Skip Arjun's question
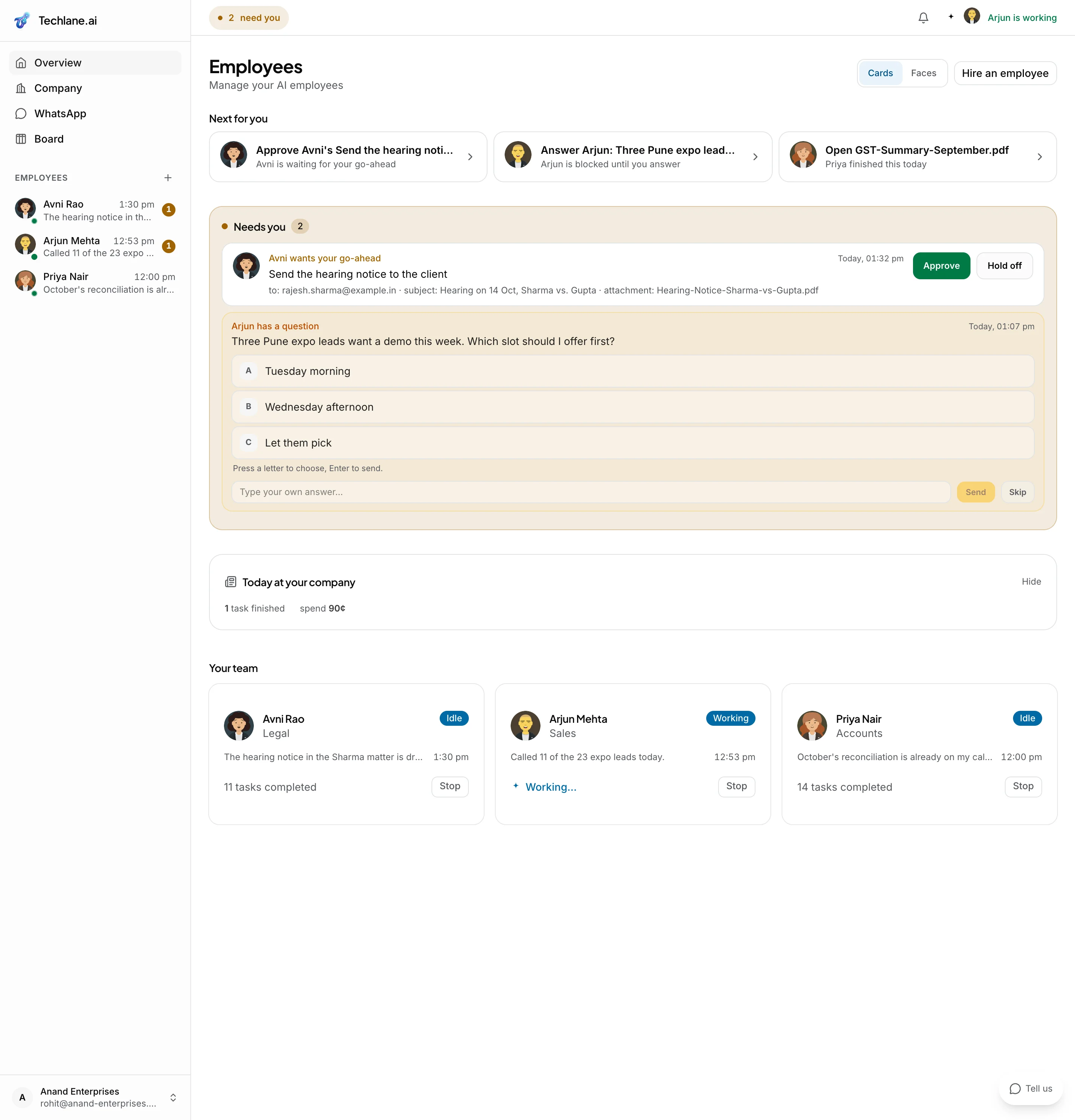Image resolution: width=1075 pixels, height=1120 pixels. tap(1017, 492)
